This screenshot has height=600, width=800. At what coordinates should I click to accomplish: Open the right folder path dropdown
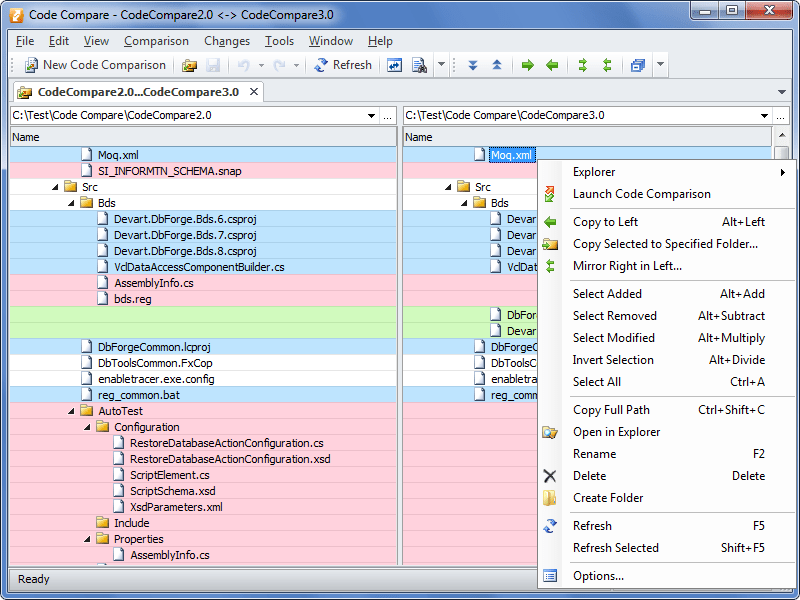[x=764, y=116]
